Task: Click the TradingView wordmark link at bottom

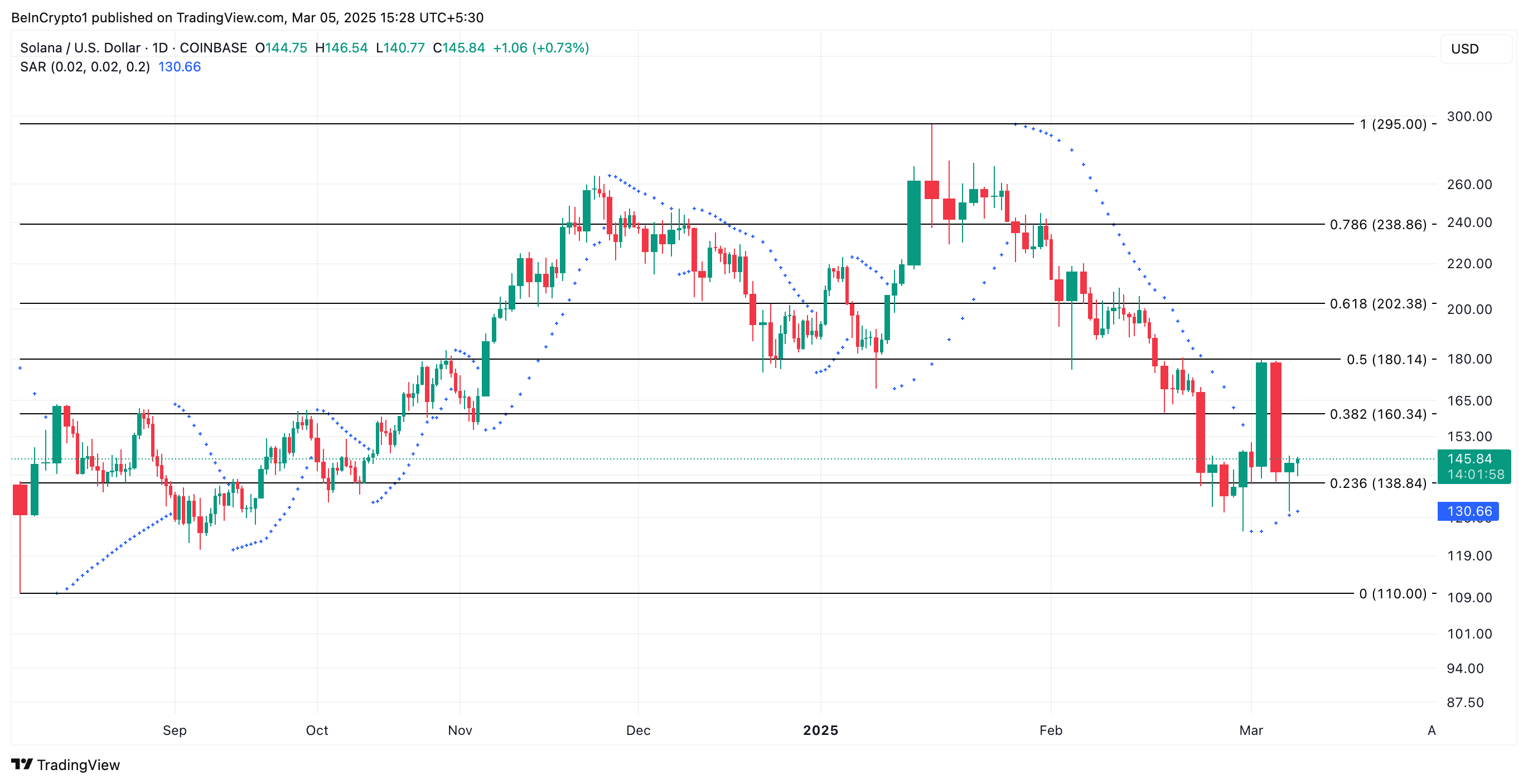Action: 78,764
